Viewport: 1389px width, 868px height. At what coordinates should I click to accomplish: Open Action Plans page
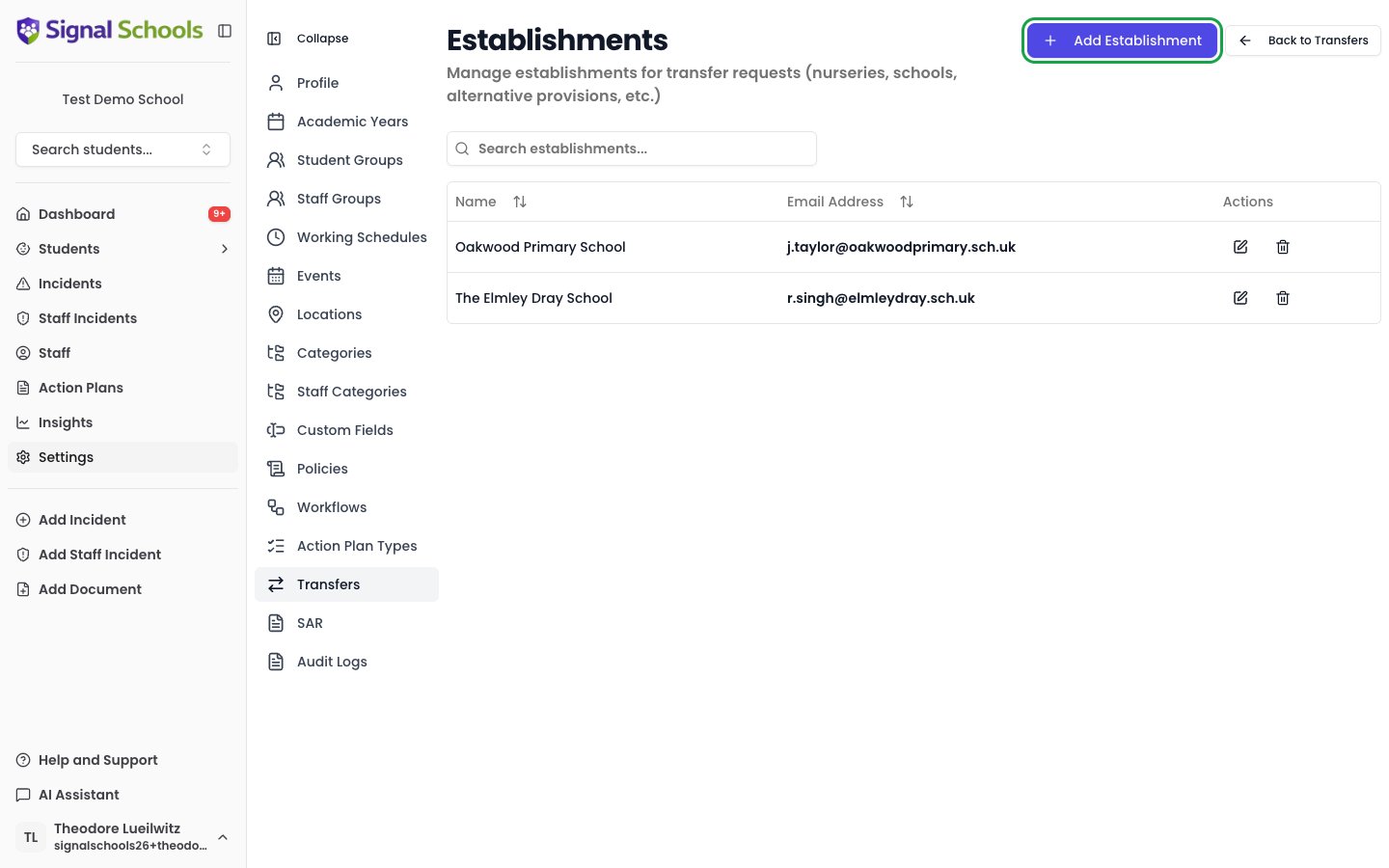click(123, 388)
